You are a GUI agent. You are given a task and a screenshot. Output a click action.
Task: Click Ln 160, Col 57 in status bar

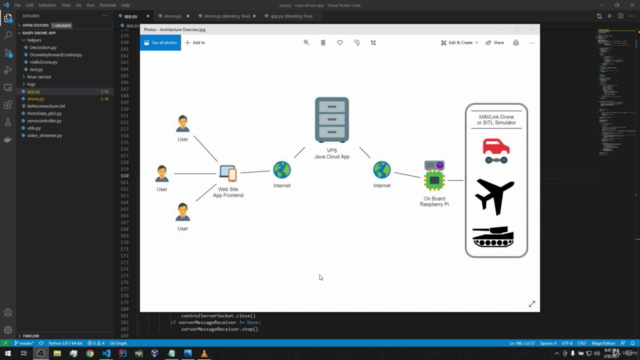(522, 343)
